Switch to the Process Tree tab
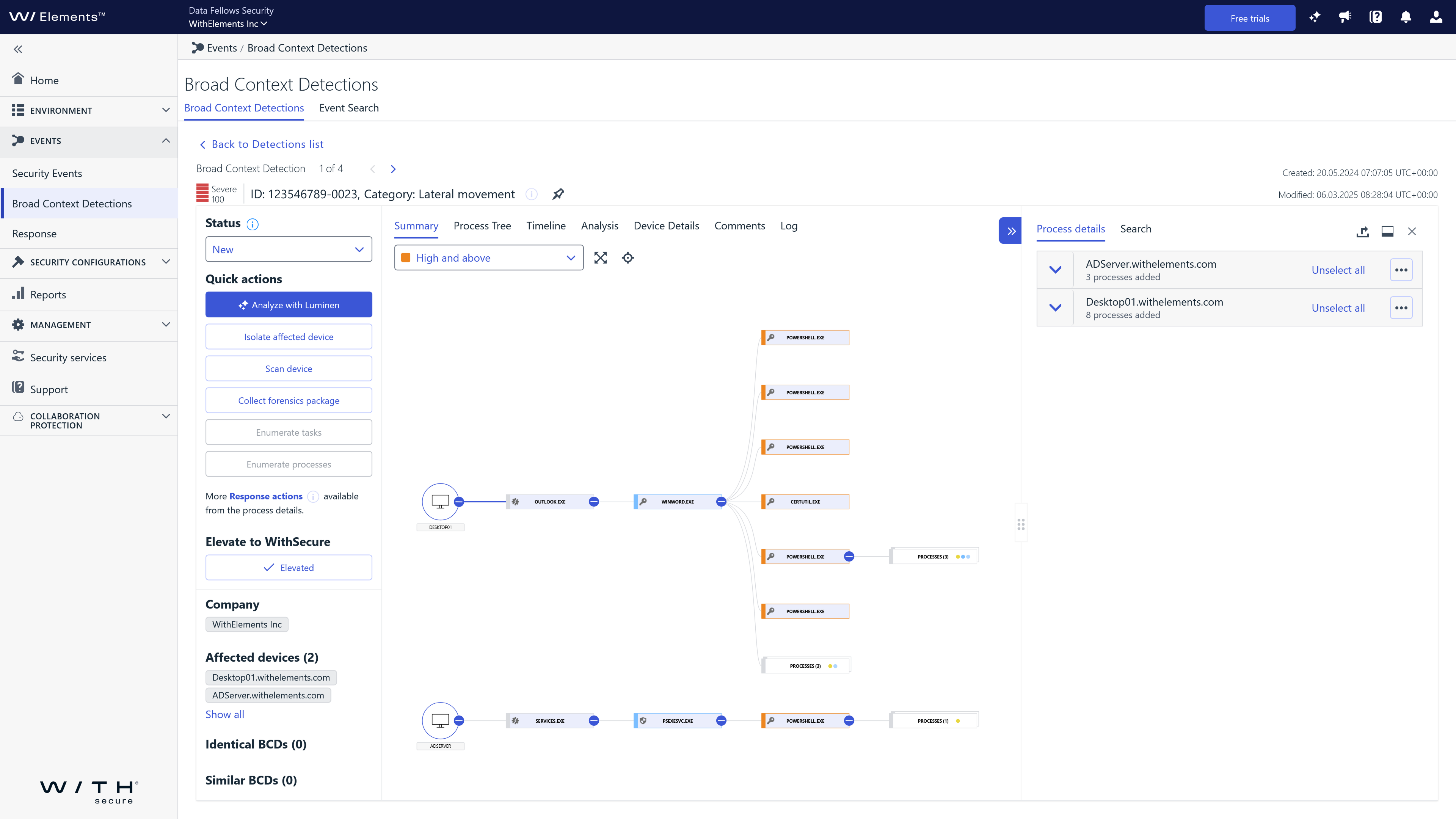This screenshot has height=819, width=1456. coord(482,226)
